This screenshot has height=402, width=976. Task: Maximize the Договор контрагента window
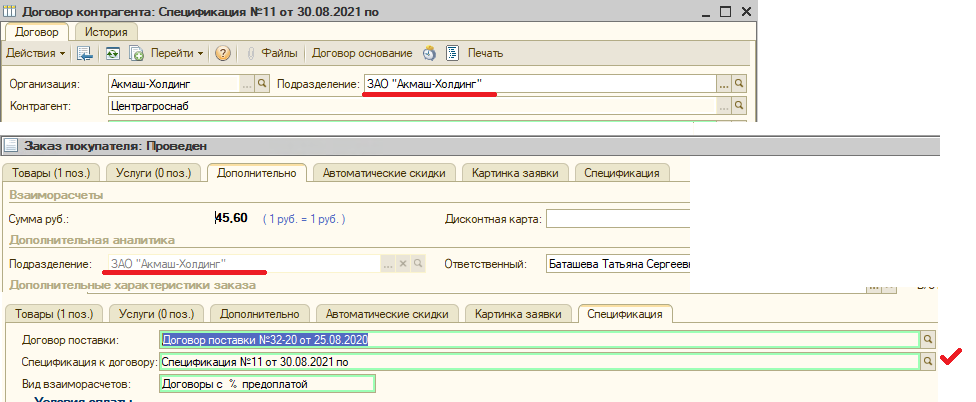click(725, 11)
